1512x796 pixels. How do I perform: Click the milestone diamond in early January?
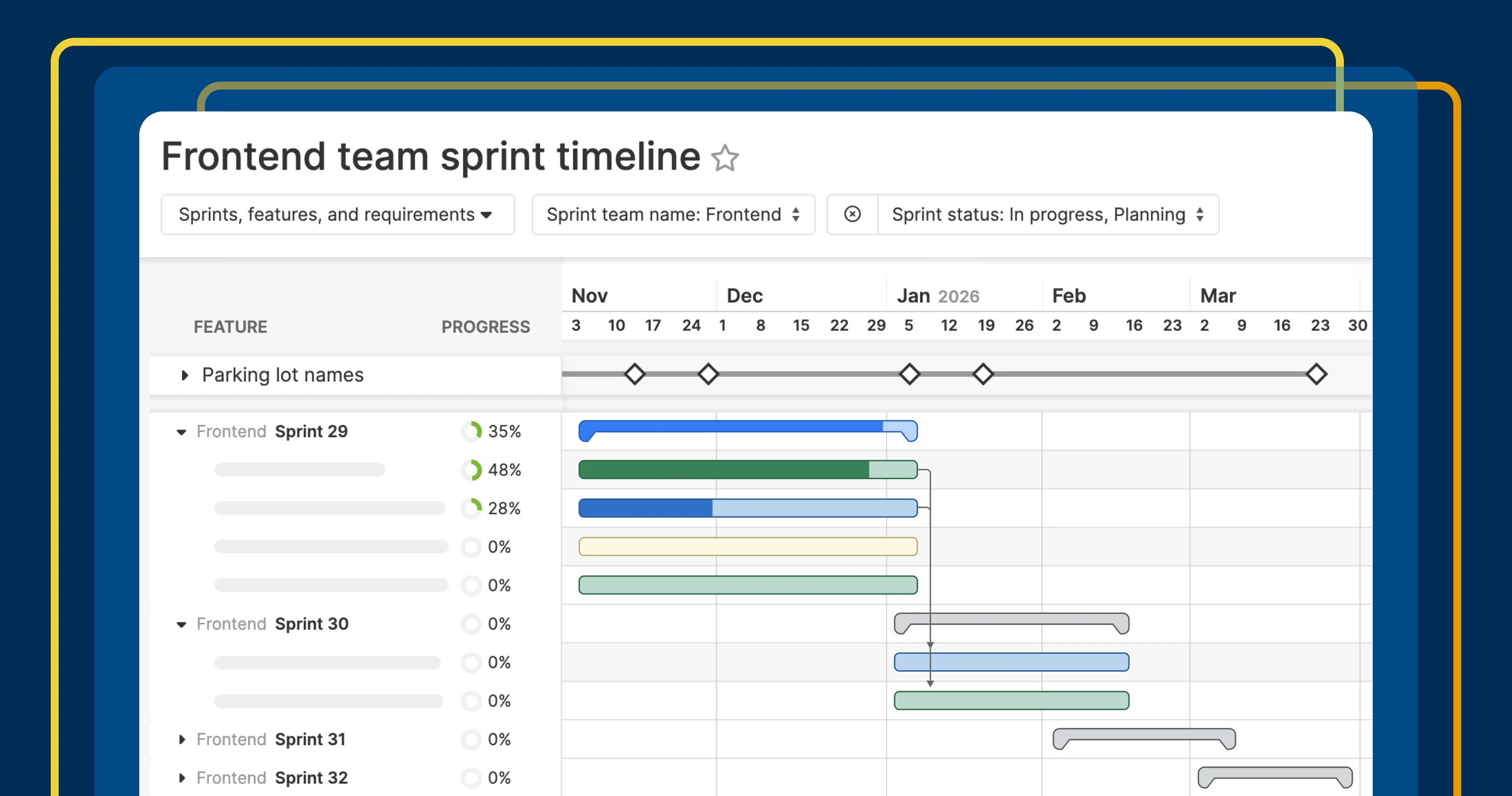tap(910, 374)
